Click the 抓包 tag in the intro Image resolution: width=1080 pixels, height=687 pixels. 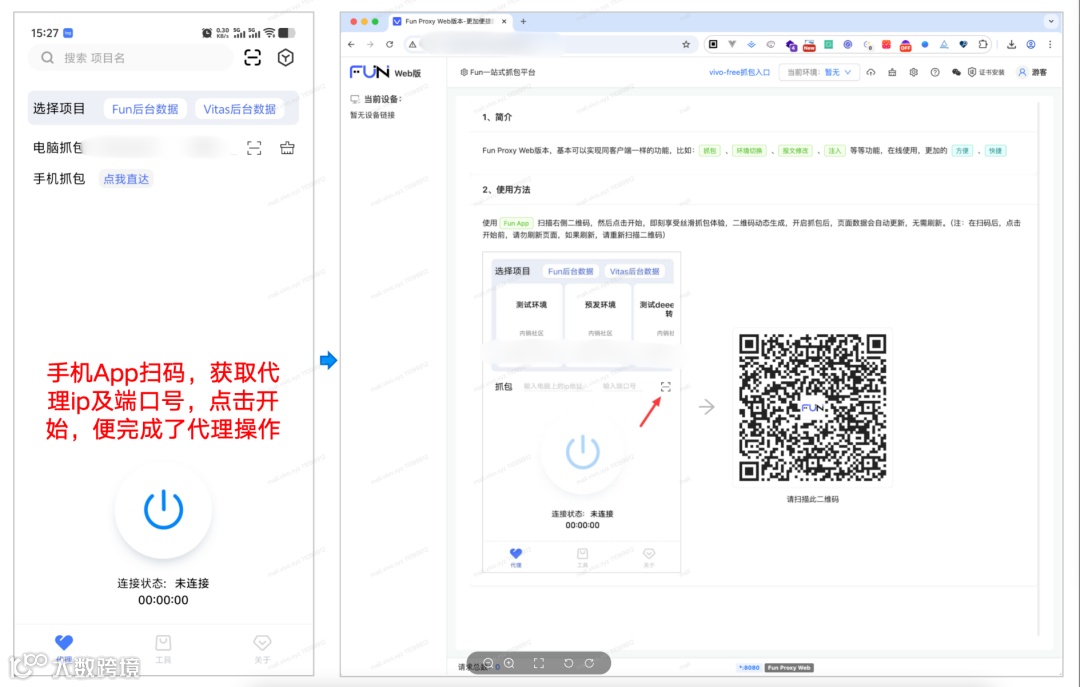pyautogui.click(x=709, y=151)
